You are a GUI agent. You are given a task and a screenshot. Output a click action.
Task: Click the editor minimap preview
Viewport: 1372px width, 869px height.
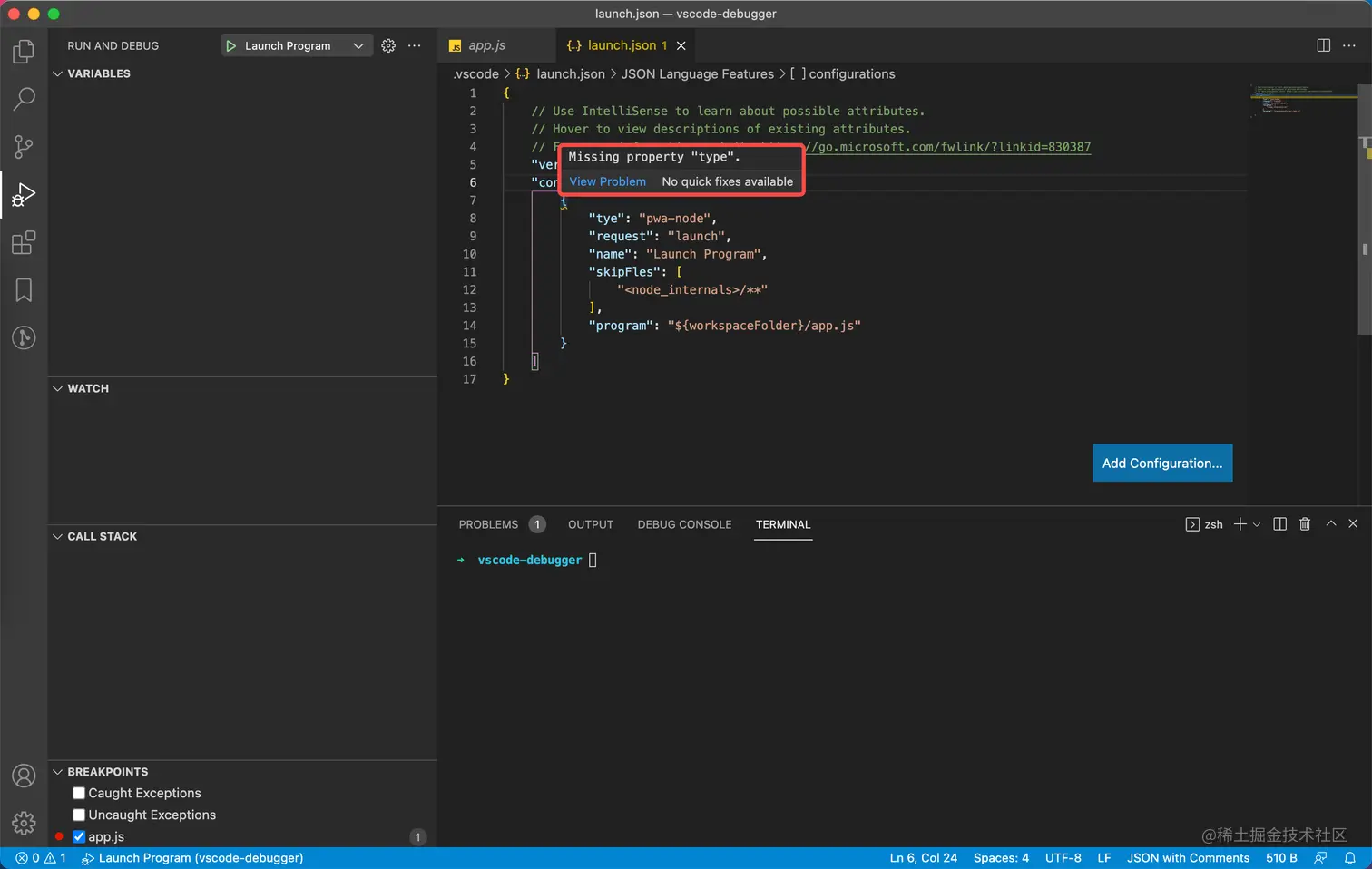coord(1302,100)
